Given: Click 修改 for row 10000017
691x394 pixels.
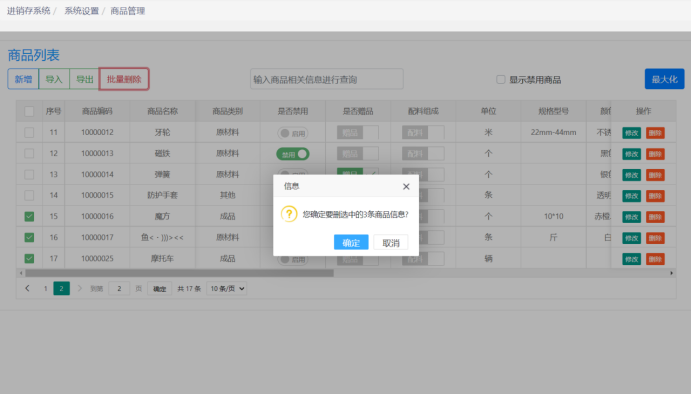Looking at the screenshot, I should click(x=632, y=238).
